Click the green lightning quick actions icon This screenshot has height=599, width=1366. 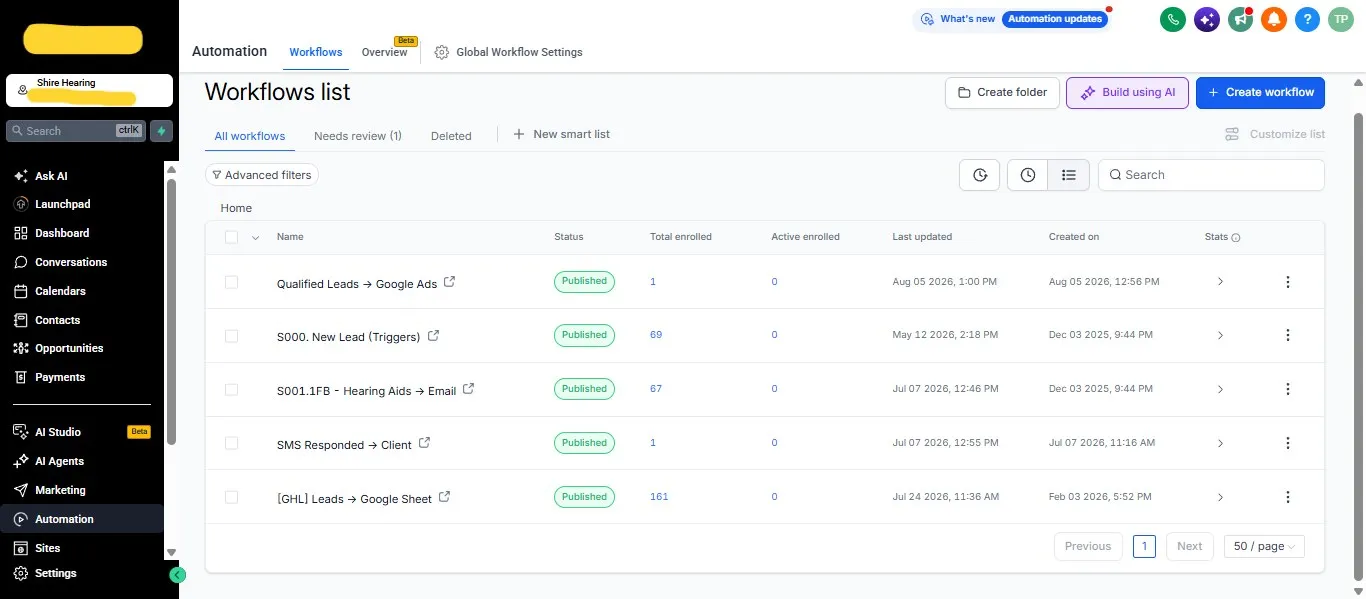tap(162, 131)
